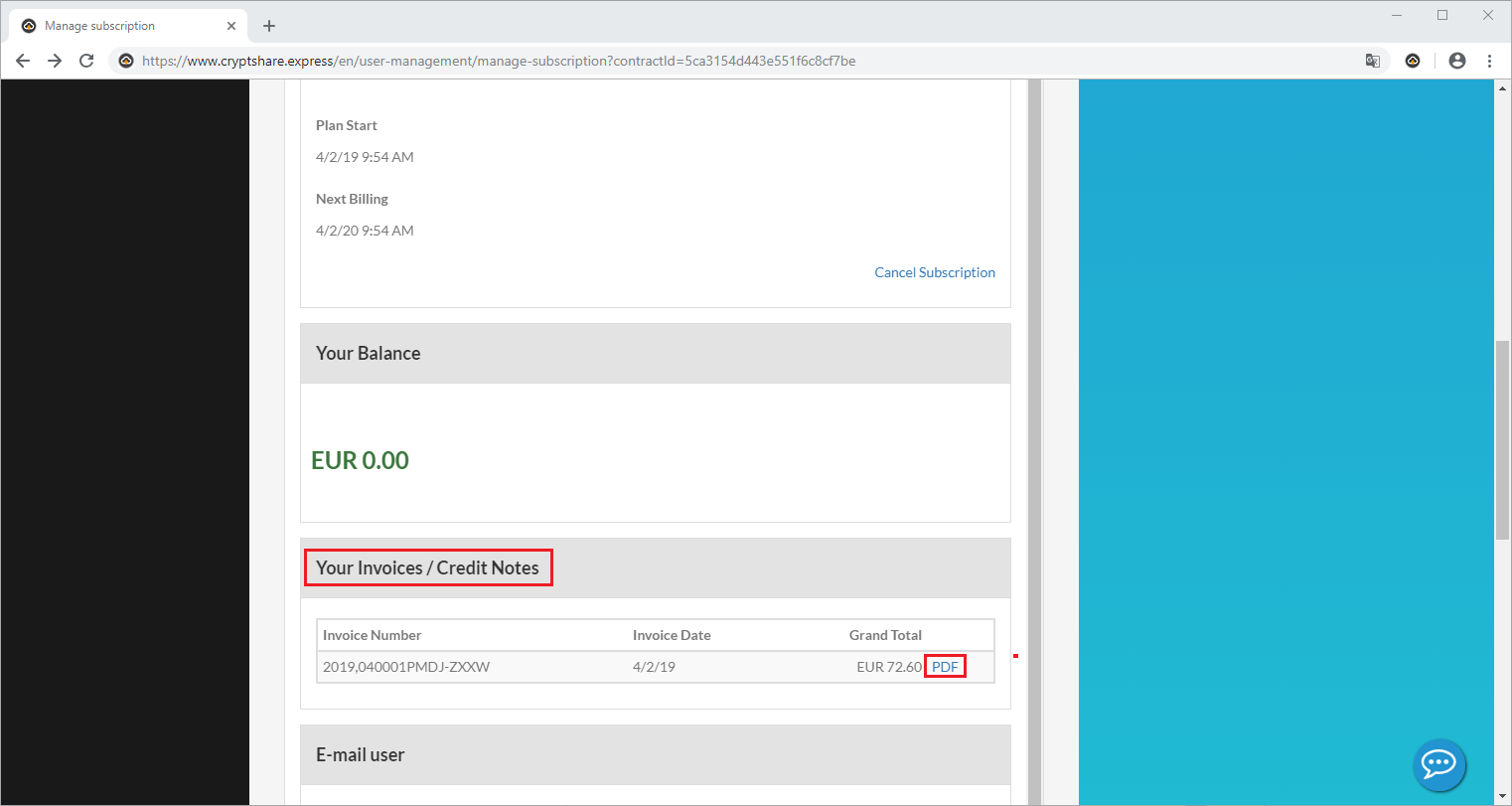Click the Cancel Subscription link

pos(934,272)
